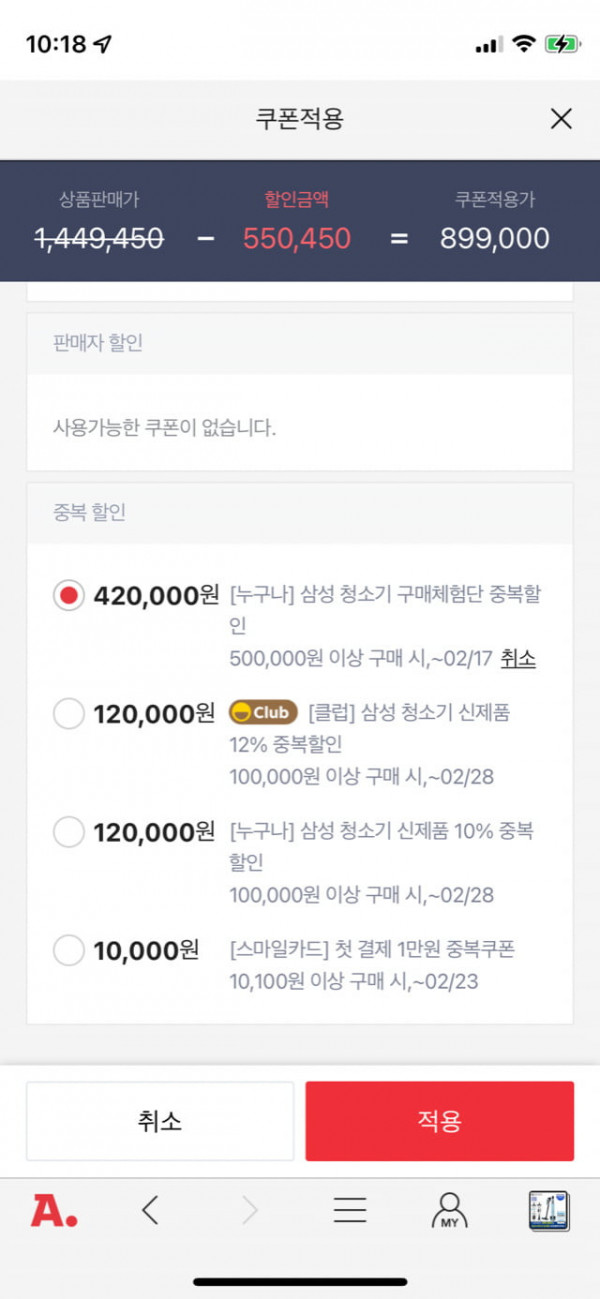Viewport: 600px width, 1299px height.
Task: Tap the 중복 할인 section header
Action: click(300, 513)
